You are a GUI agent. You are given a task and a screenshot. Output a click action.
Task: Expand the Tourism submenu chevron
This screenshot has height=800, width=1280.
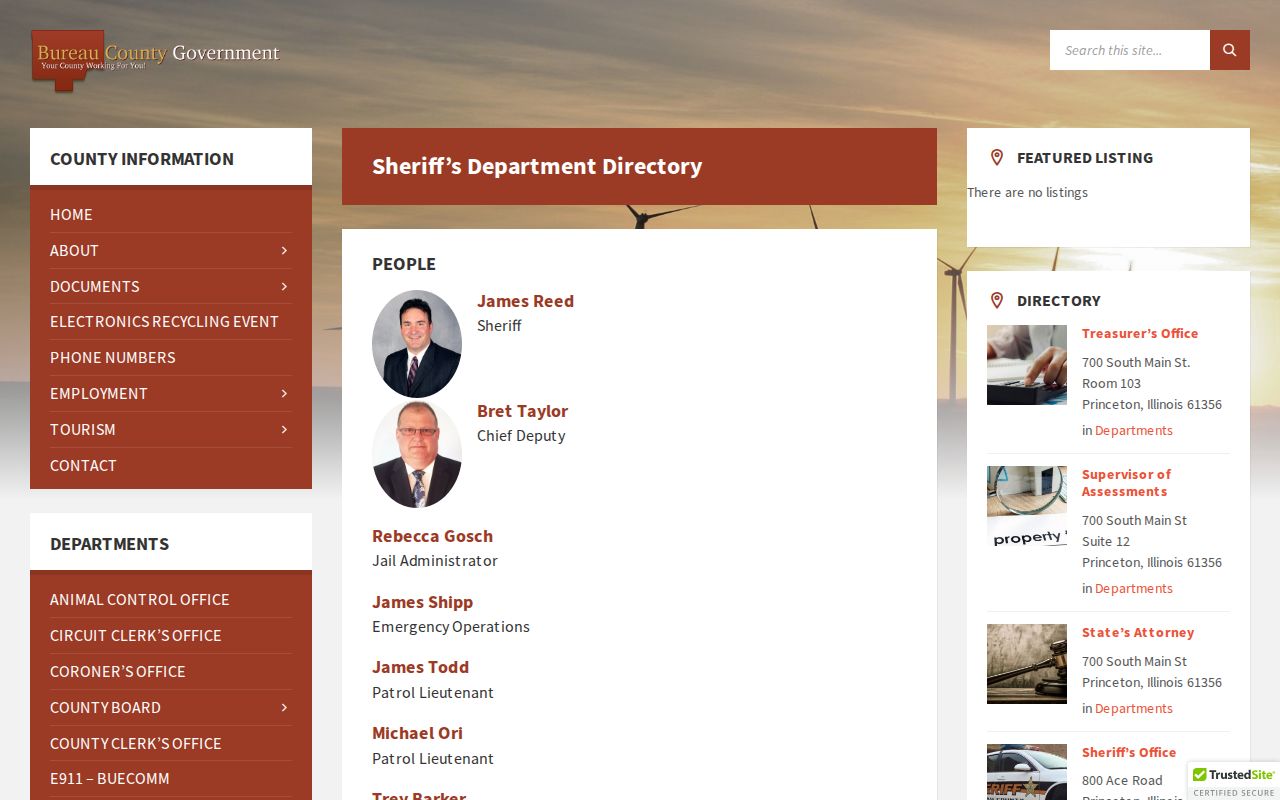(284, 429)
